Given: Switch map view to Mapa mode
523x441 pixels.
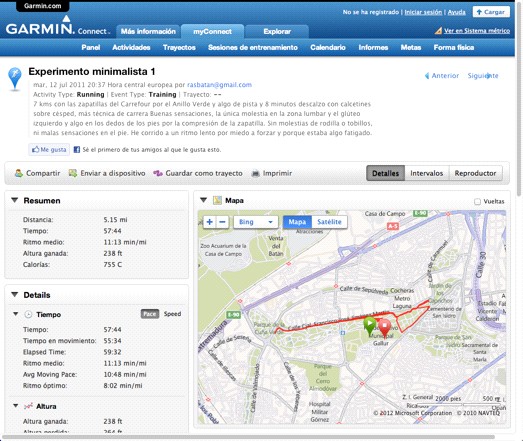Looking at the screenshot, I should tap(297, 222).
